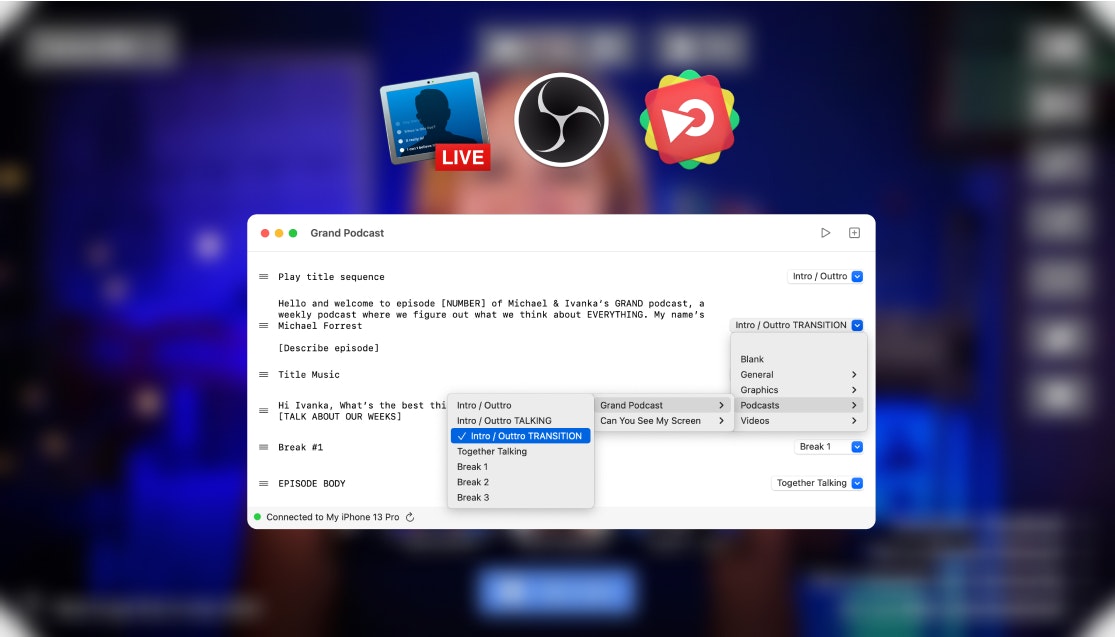Open the Together Talking scene dropdown

tap(817, 483)
